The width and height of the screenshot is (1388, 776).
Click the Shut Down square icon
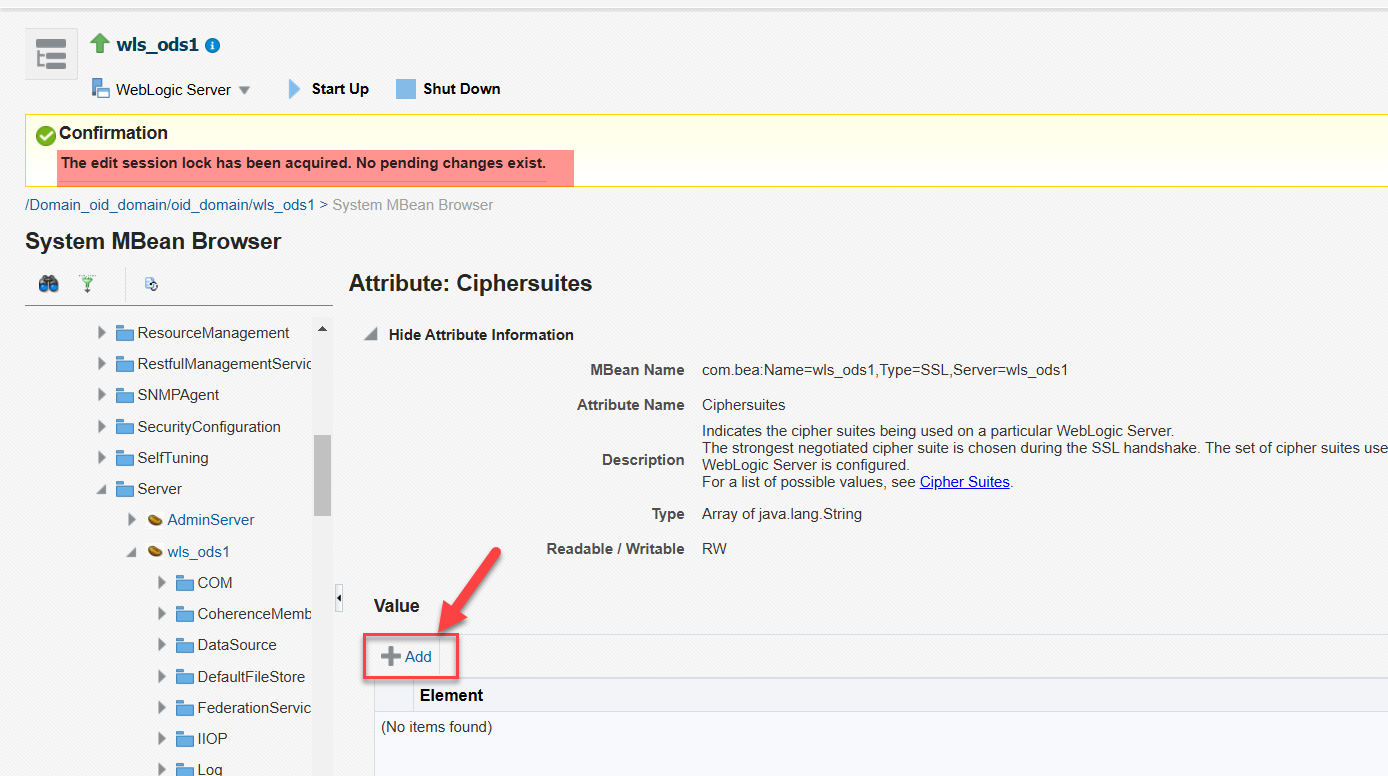pos(405,89)
